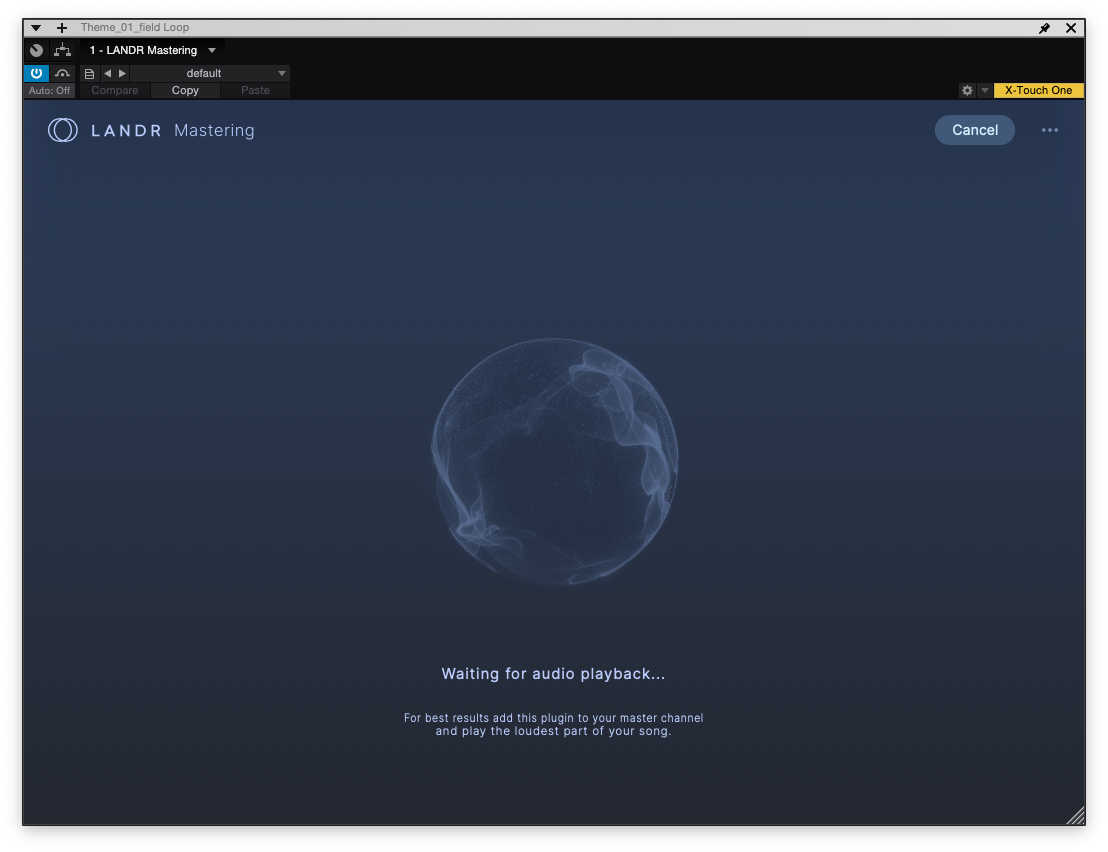This screenshot has height=852, width=1108.
Task: Click the Compare button
Action: [x=114, y=90]
